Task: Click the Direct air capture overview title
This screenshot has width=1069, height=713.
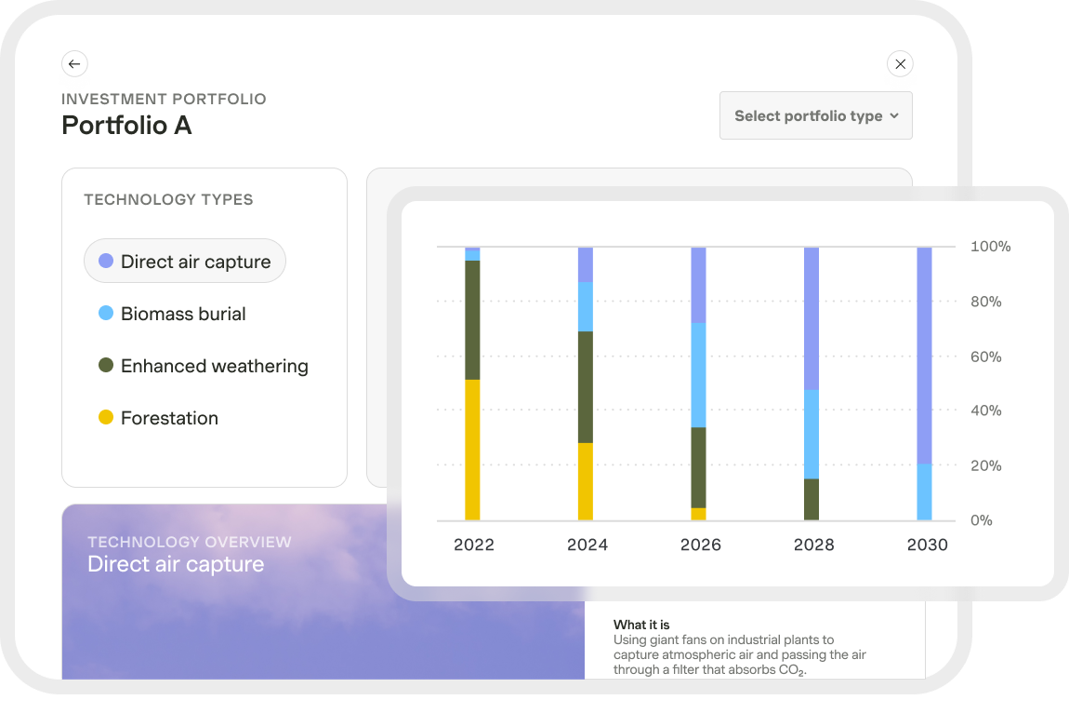Action: click(x=176, y=564)
